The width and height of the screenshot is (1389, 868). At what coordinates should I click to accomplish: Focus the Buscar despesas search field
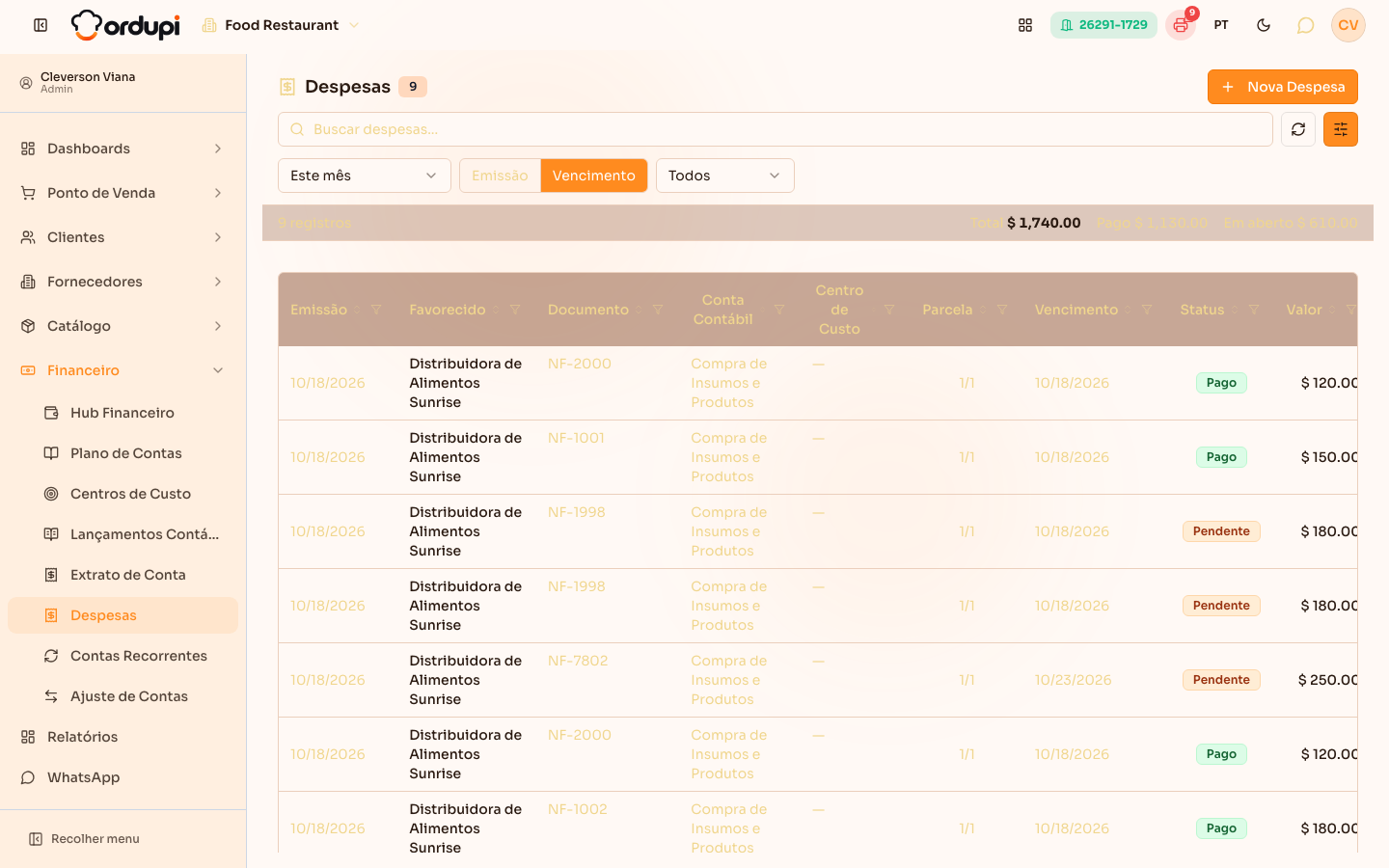coord(776,129)
